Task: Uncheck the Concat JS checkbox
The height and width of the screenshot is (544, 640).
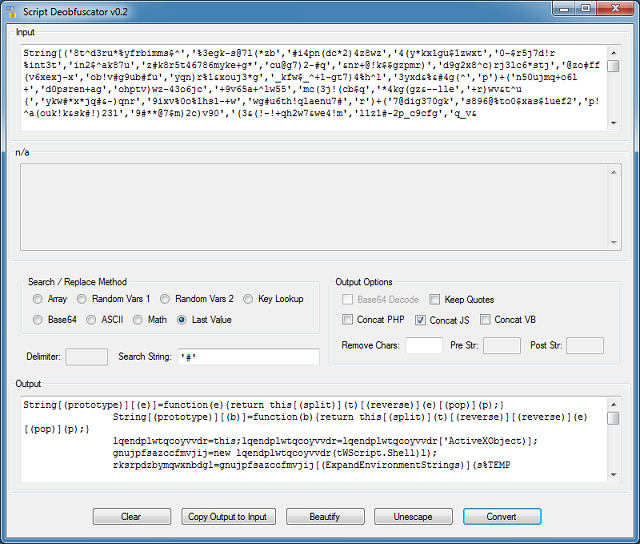Action: point(421,320)
